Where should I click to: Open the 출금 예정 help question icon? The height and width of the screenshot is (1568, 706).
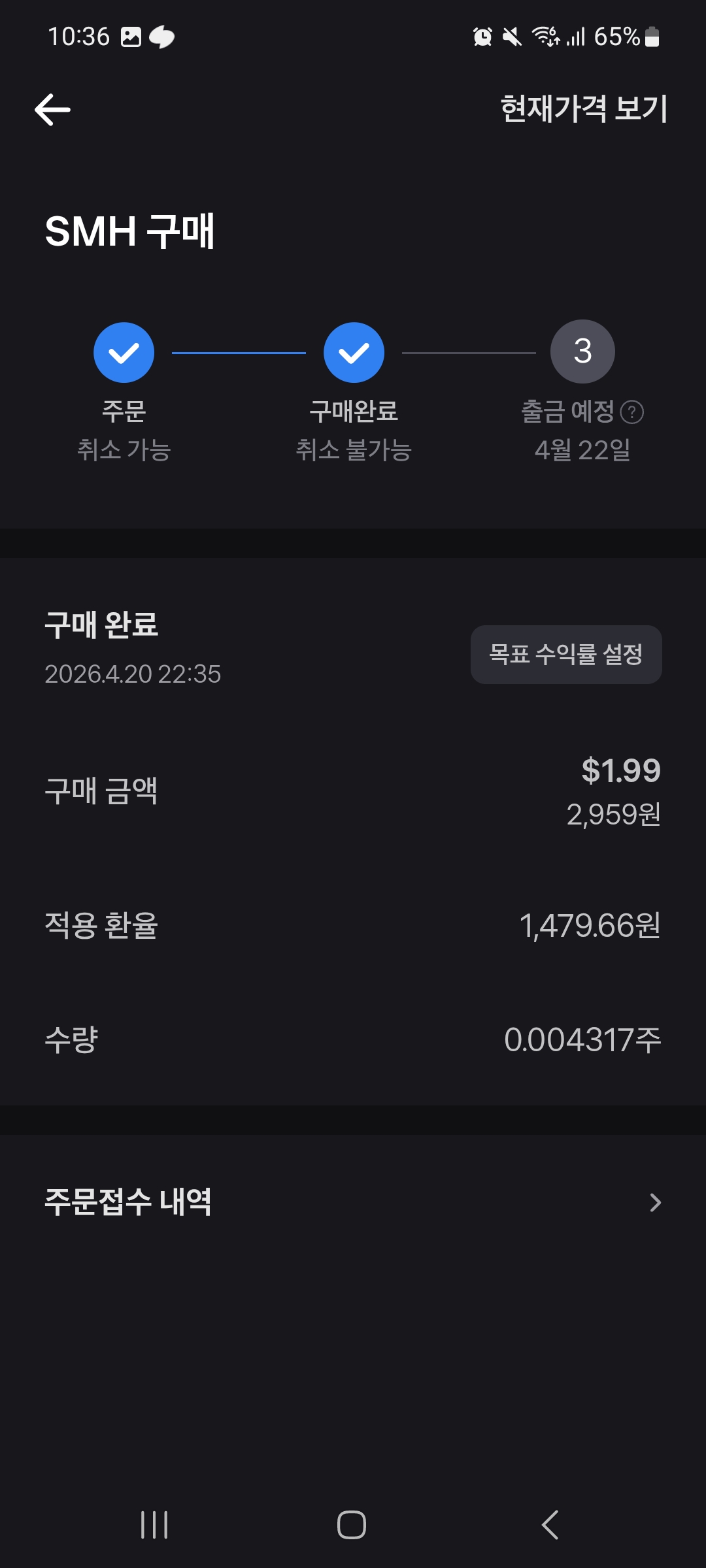[x=631, y=412]
